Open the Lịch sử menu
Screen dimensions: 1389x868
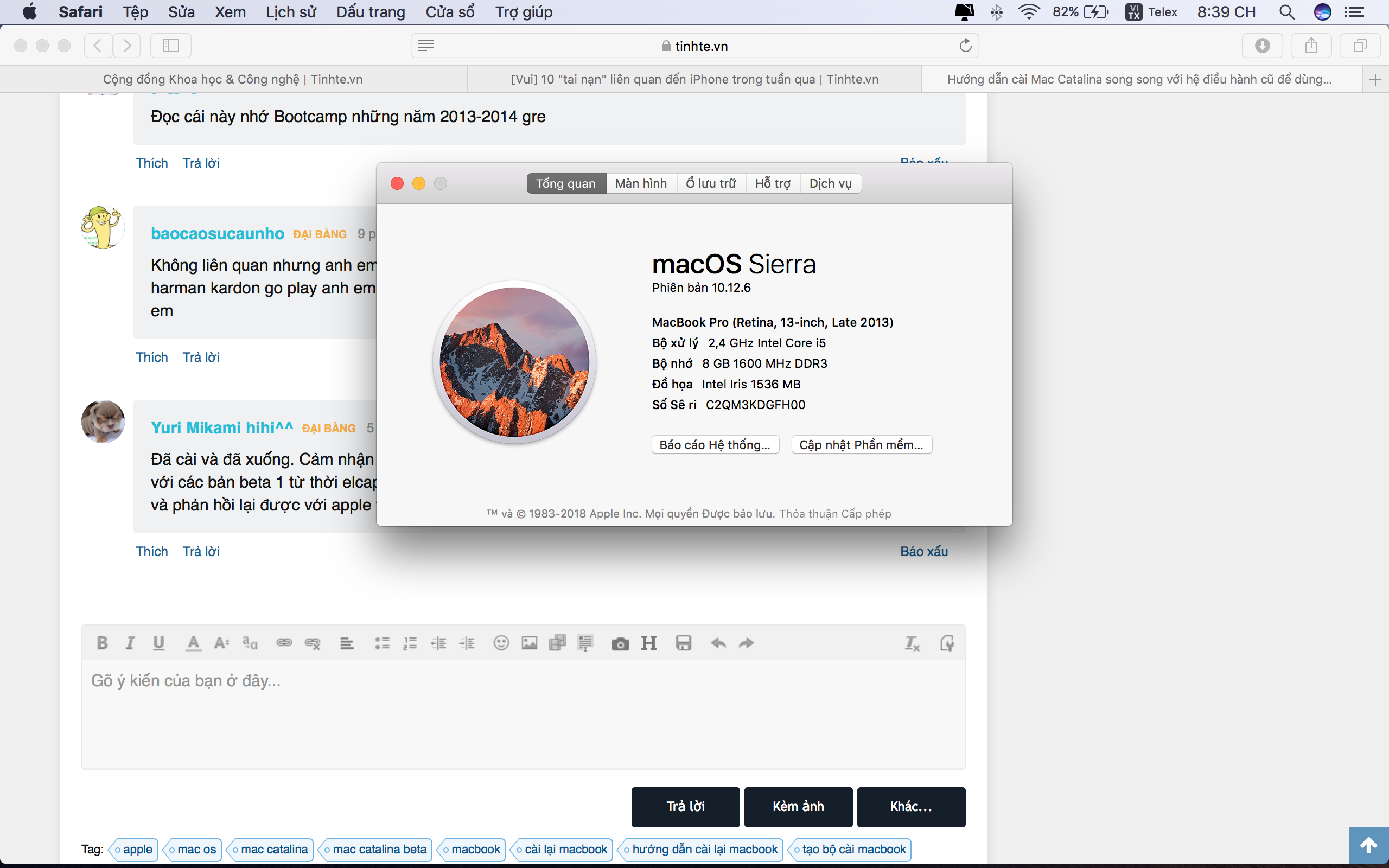(x=291, y=12)
